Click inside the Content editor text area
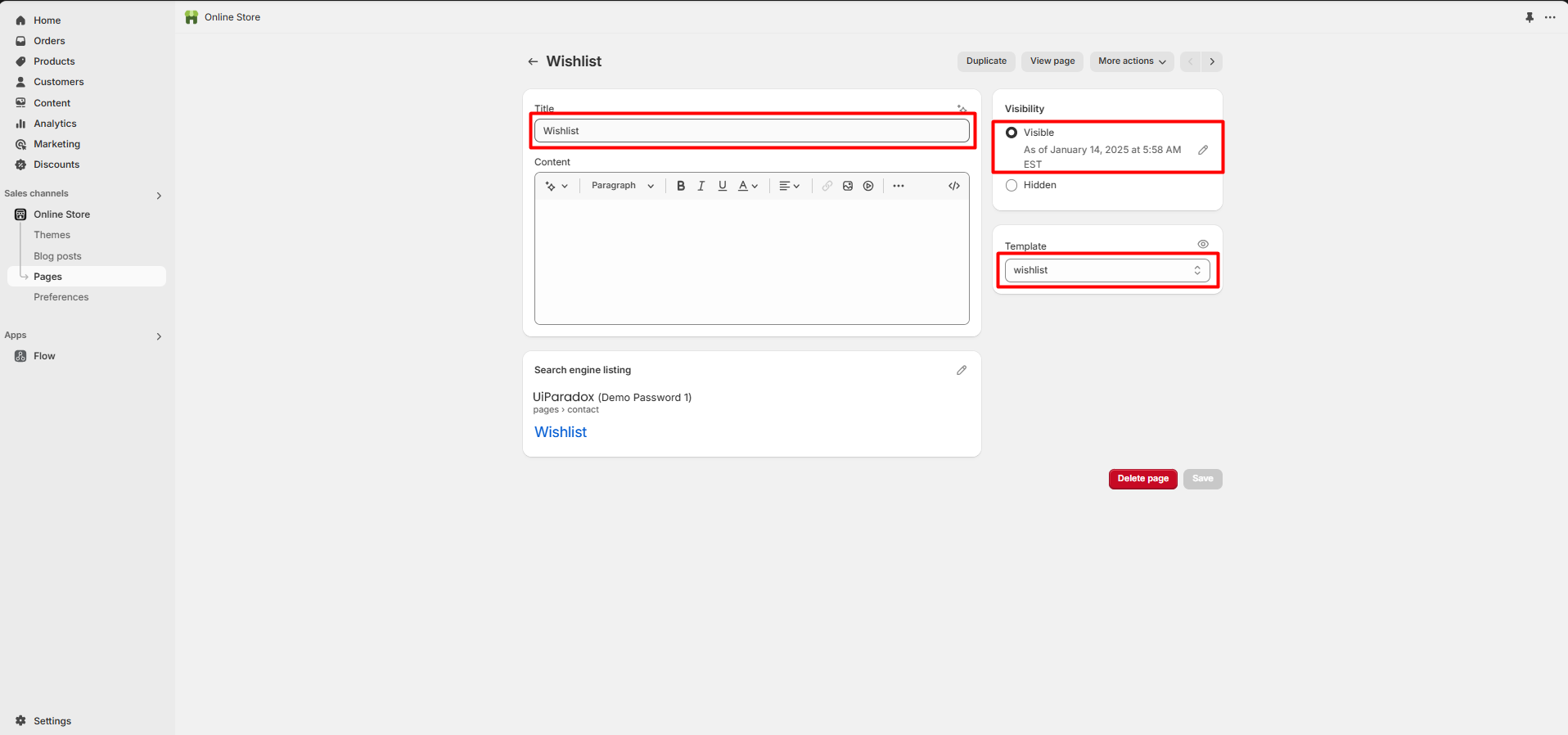Screen dimensions: 1568x735 tap(751, 261)
